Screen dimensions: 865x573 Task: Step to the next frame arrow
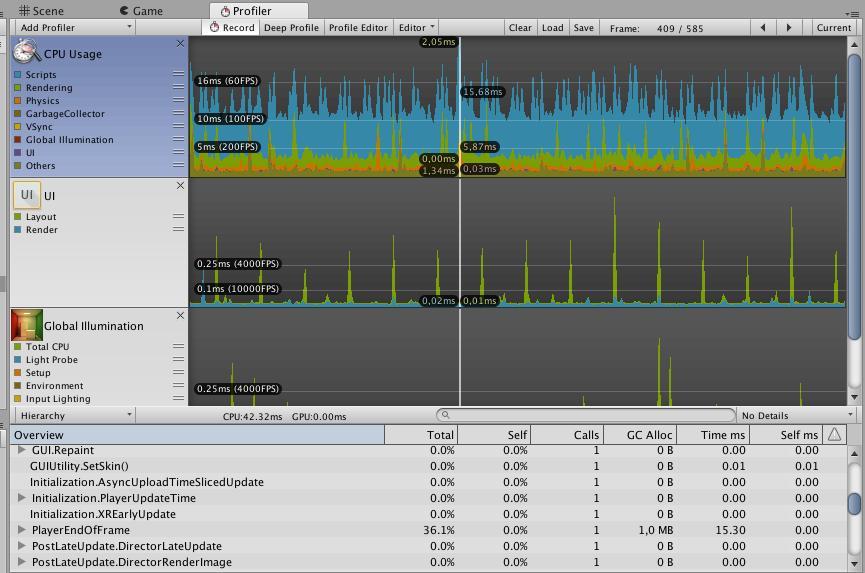pyautogui.click(x=789, y=28)
